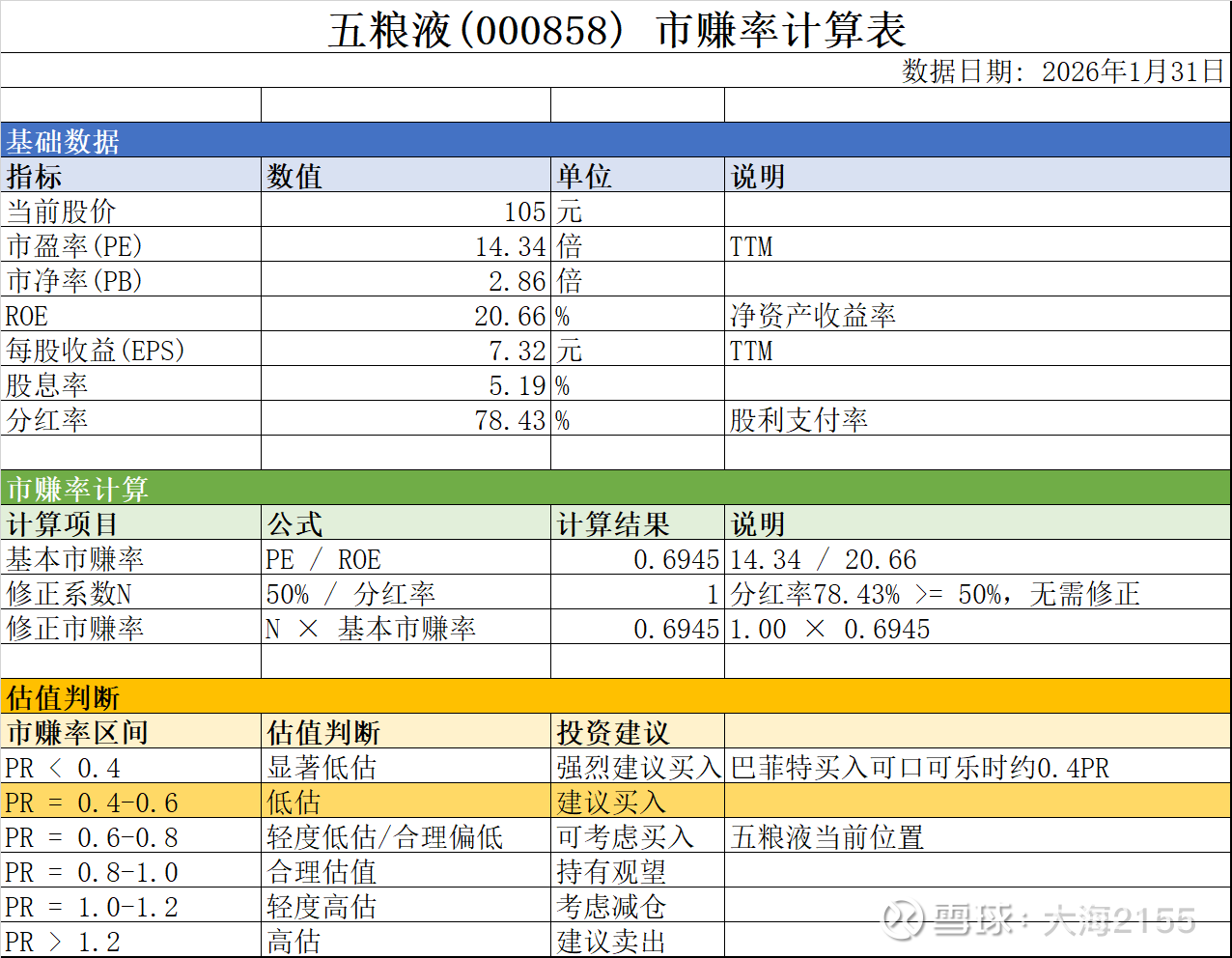
Task: Select the orange 估值判断 section header
Action: coord(616,696)
